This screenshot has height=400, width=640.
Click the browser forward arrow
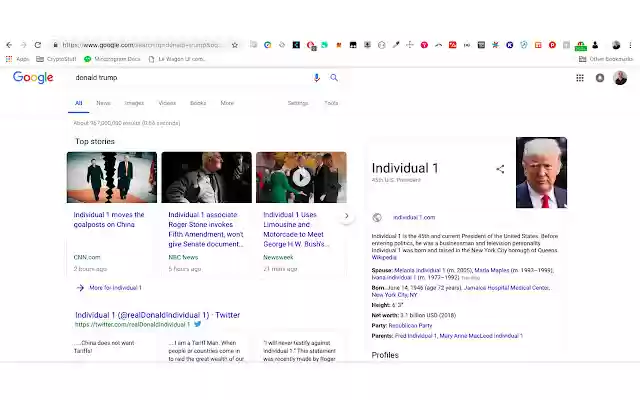[x=23, y=45]
